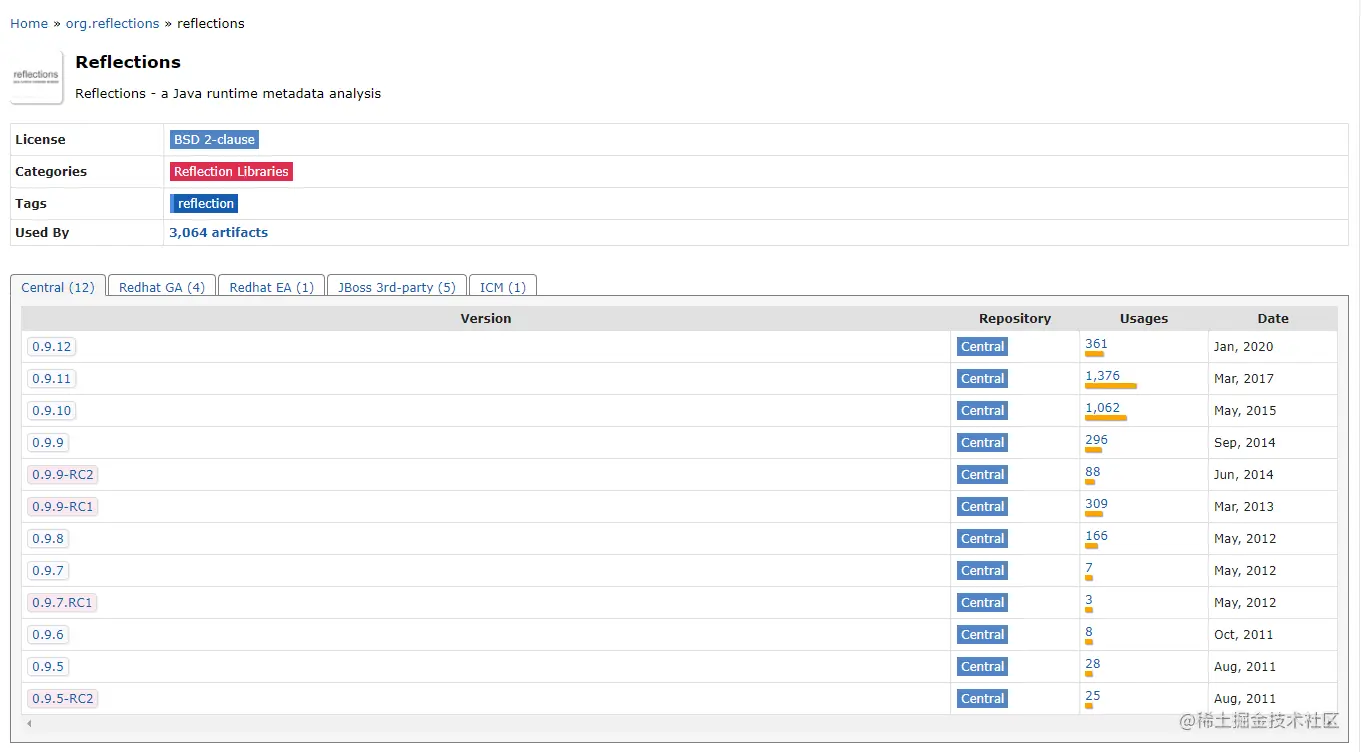Open version 0.9.6

[48, 635]
